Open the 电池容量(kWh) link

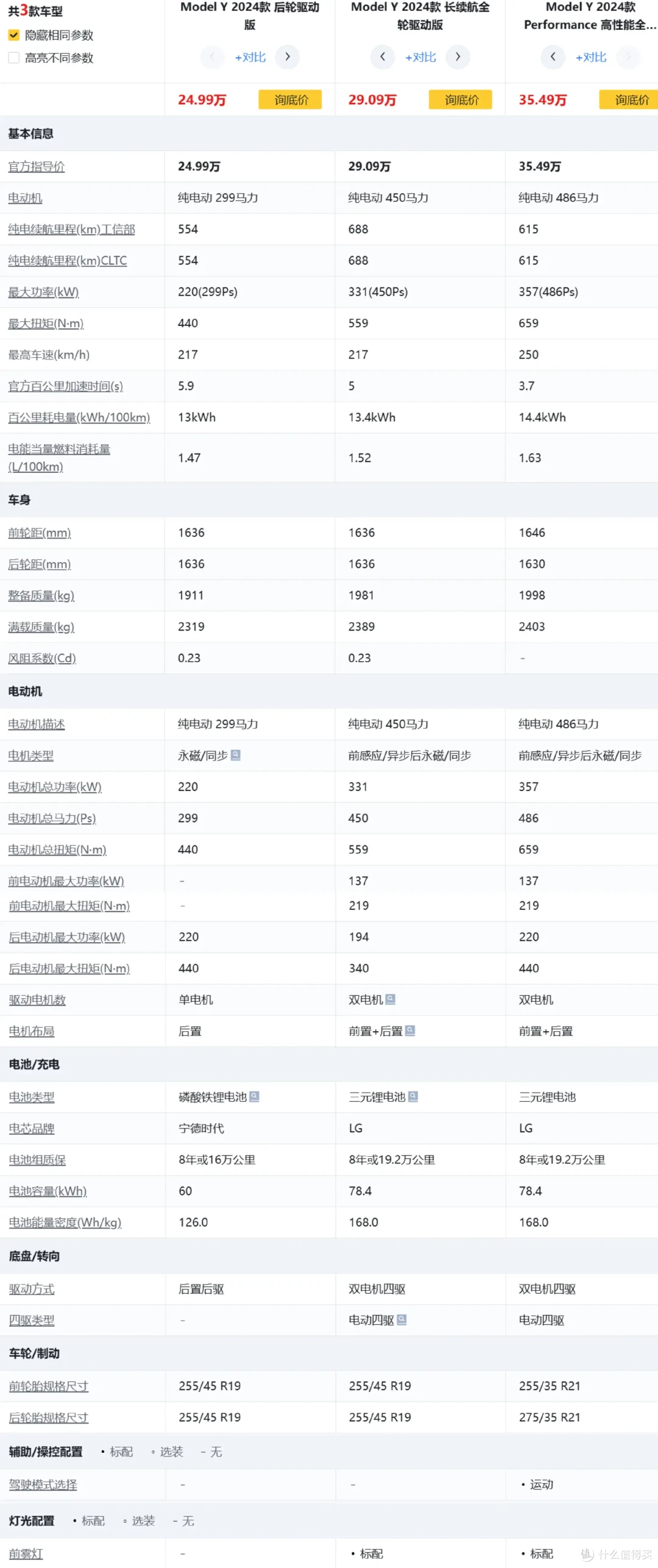[48, 1191]
